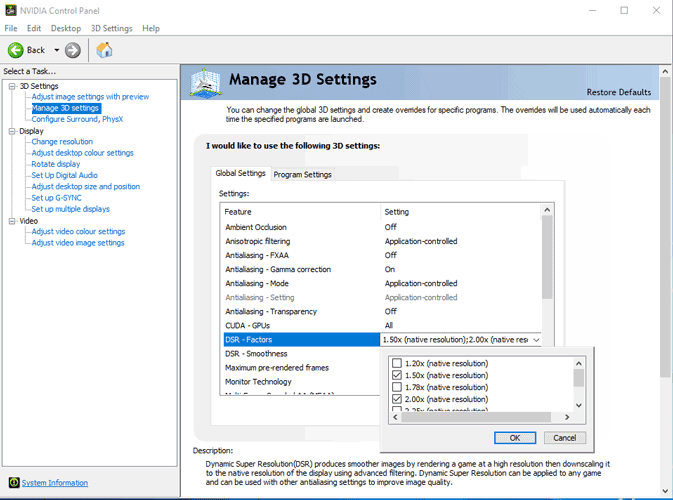Collapse the 3D Settings tree node
673x500 pixels.
(x=11, y=86)
